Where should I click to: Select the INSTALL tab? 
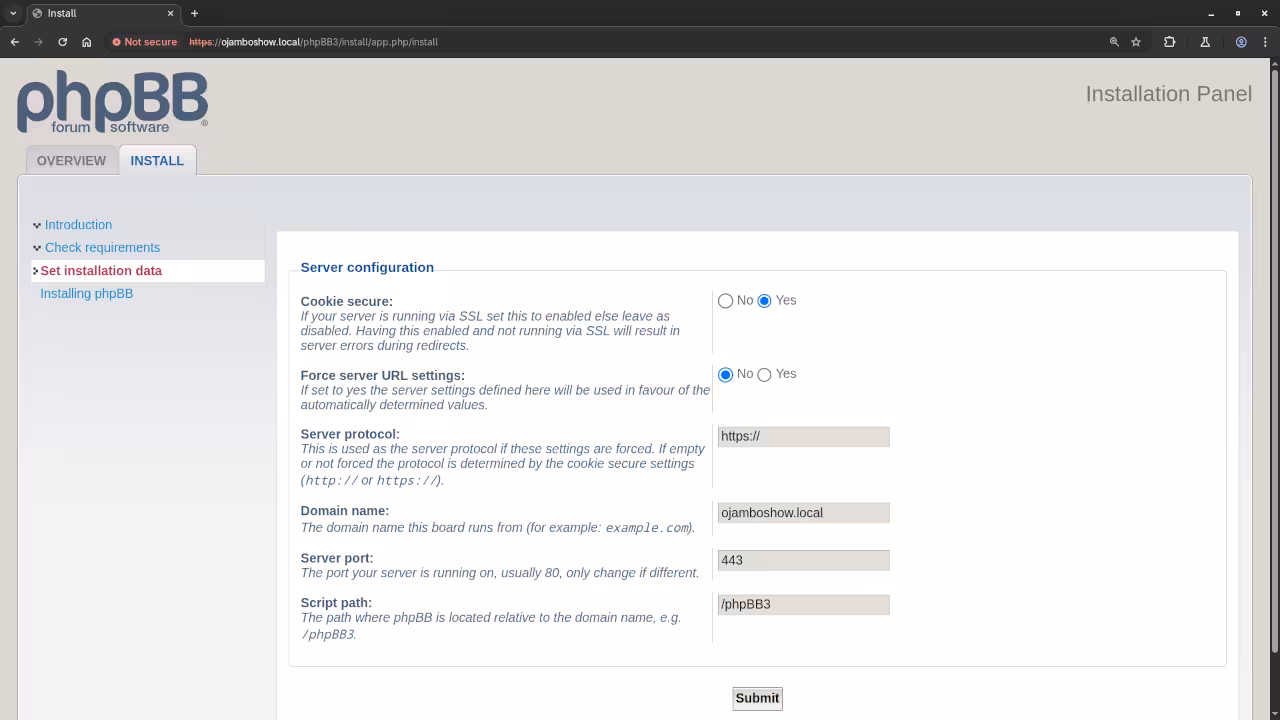tap(157, 161)
